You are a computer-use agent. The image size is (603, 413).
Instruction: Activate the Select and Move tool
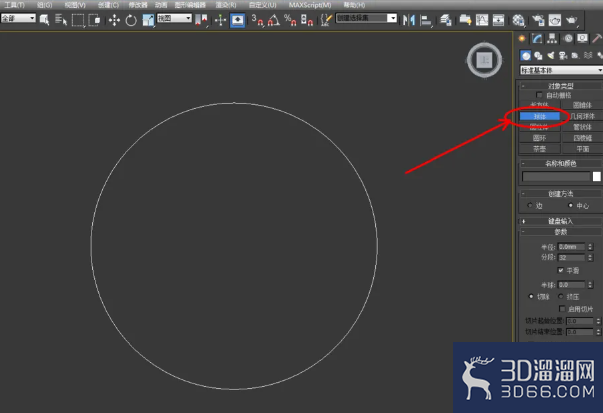pos(114,20)
